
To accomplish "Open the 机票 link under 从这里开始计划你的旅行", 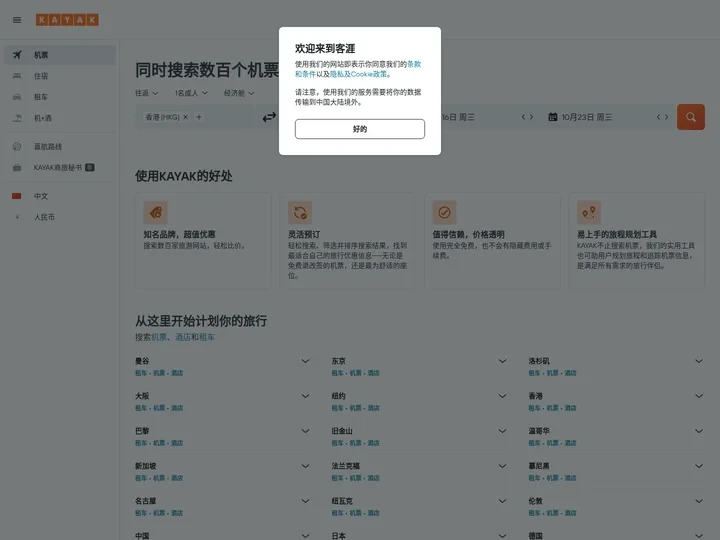I will coord(159,338).
